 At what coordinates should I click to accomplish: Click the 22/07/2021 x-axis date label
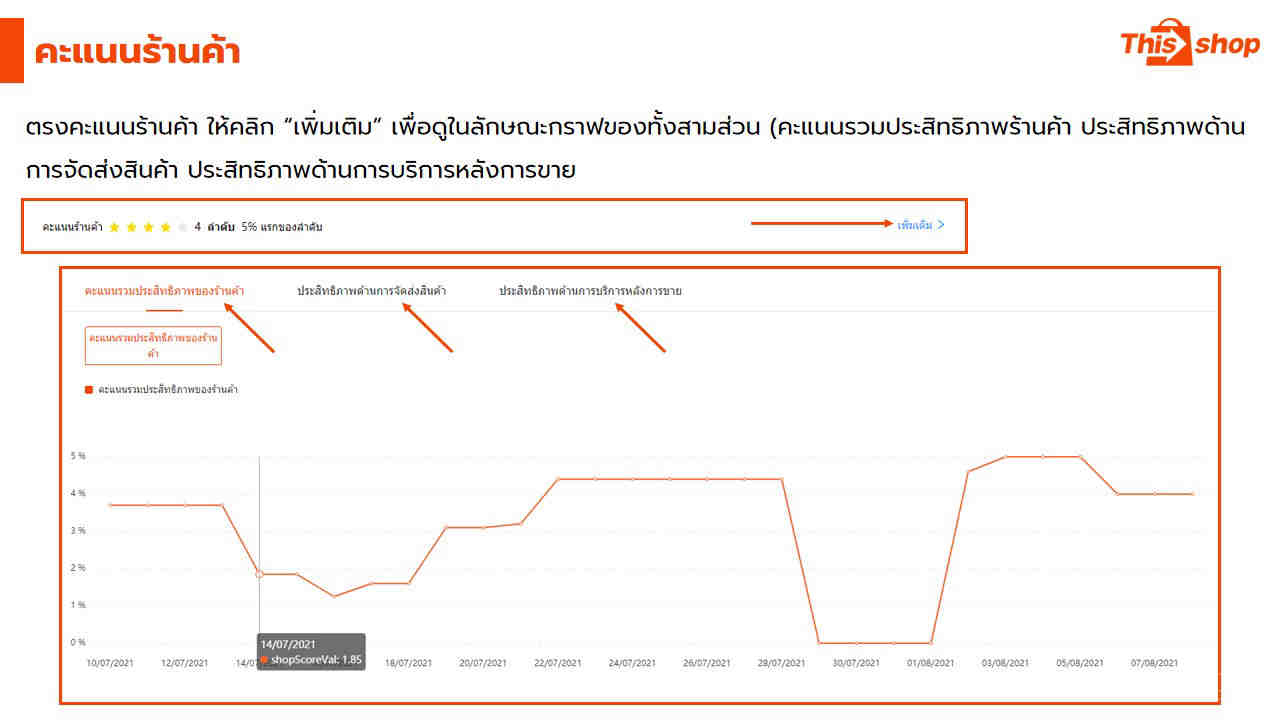(557, 663)
